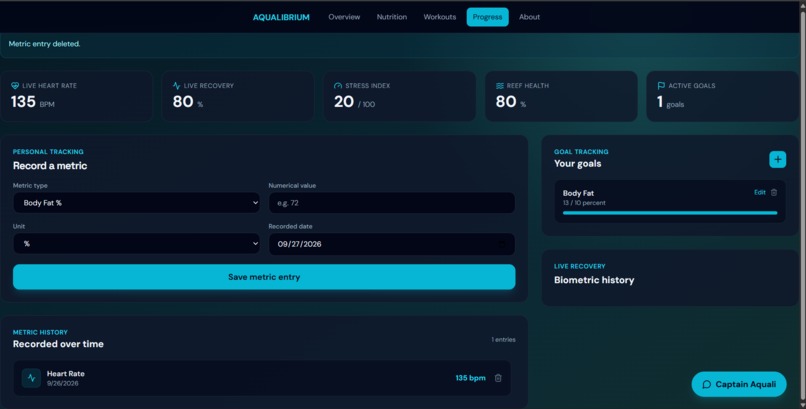Click the 'Your goals' heading
This screenshot has width=806, height=409.
pyautogui.click(x=577, y=164)
